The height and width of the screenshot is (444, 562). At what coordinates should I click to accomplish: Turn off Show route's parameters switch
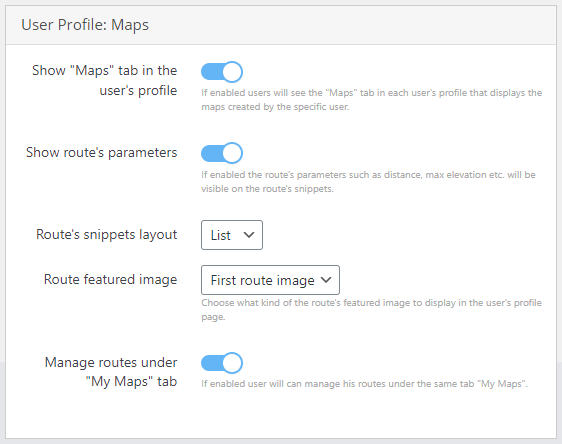[x=222, y=153]
